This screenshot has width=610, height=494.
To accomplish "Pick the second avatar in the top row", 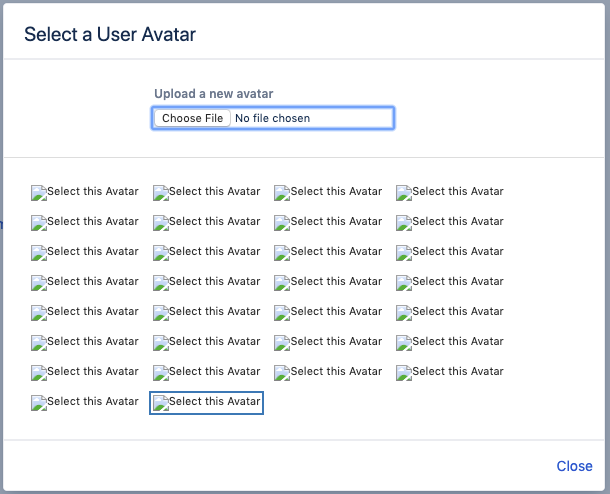I will click(x=207, y=193).
